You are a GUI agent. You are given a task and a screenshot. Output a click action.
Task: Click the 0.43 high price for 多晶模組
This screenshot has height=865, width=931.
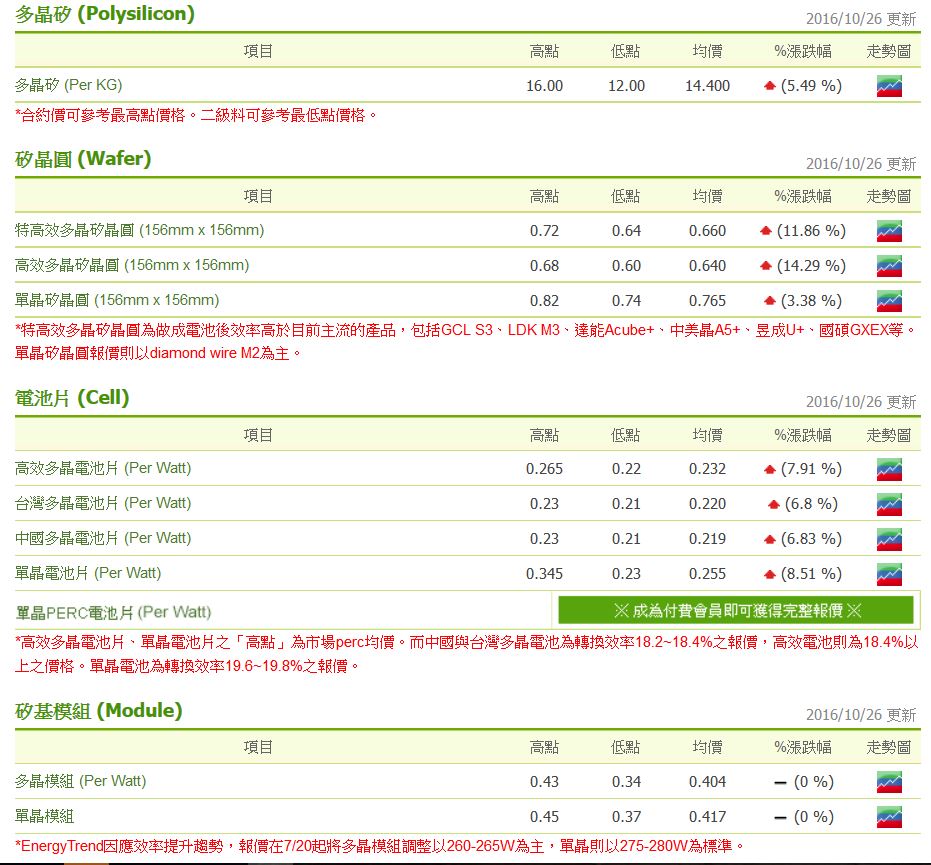544,782
